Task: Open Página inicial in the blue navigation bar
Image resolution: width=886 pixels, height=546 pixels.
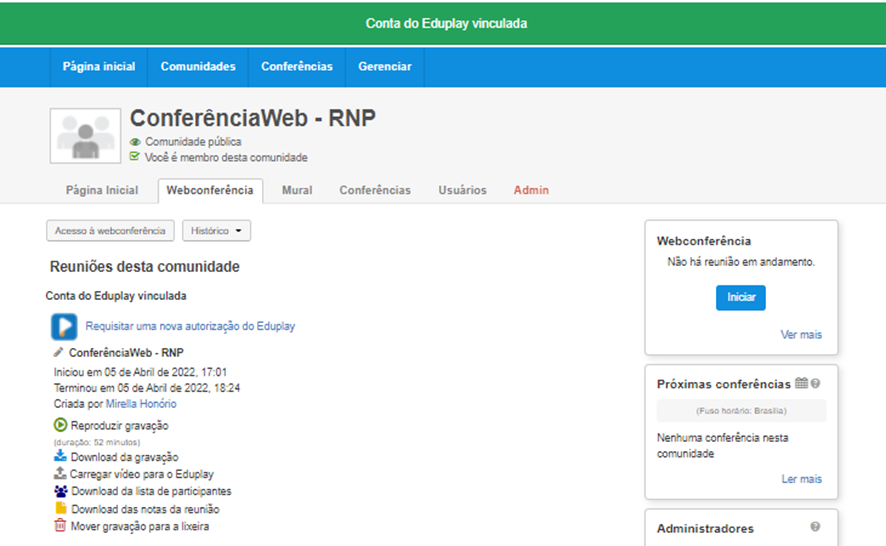Action: 99,67
